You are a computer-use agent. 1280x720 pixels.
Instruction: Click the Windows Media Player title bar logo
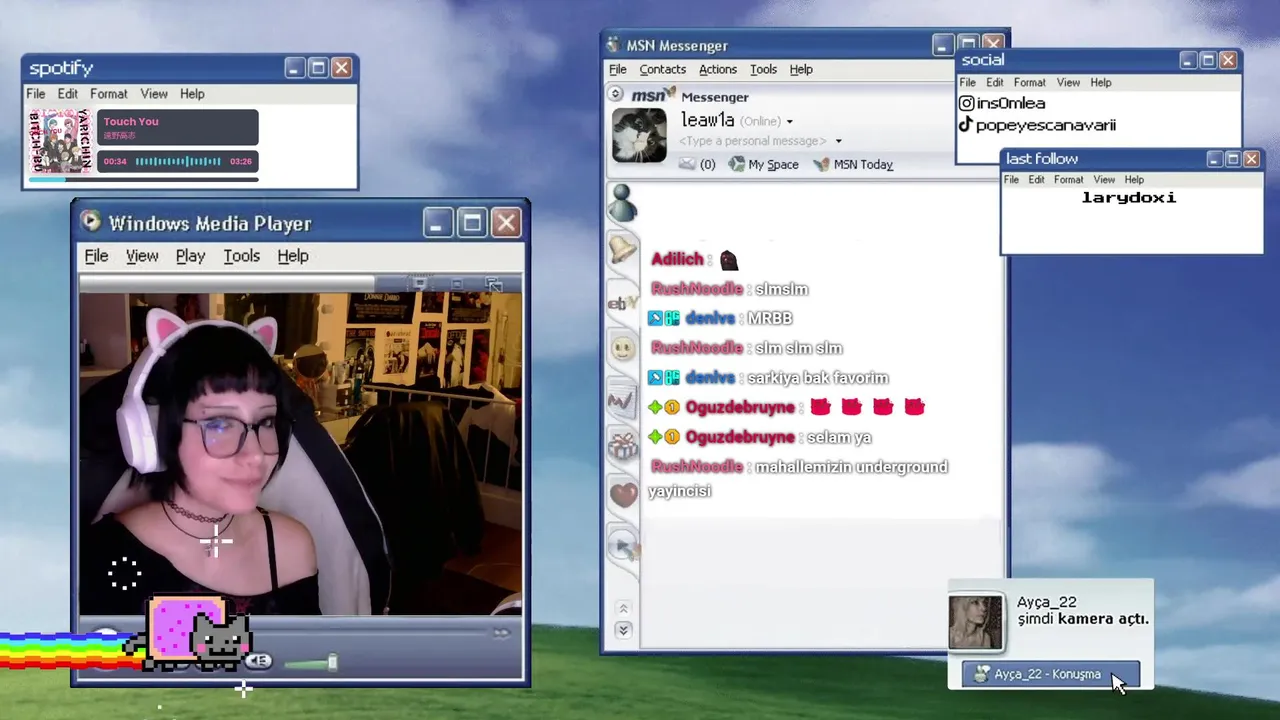[90, 222]
